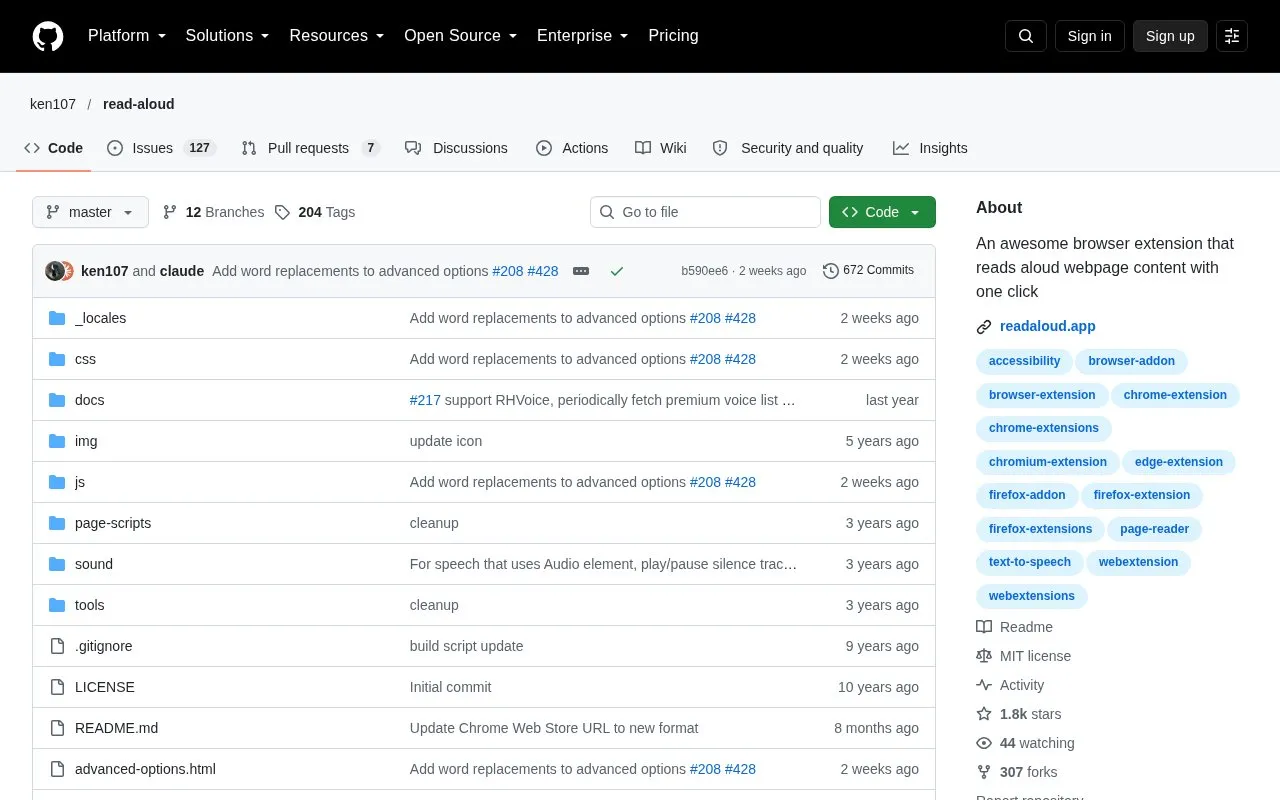
Task: Select the text-to-speech topic tag
Action: pyautogui.click(x=1030, y=562)
